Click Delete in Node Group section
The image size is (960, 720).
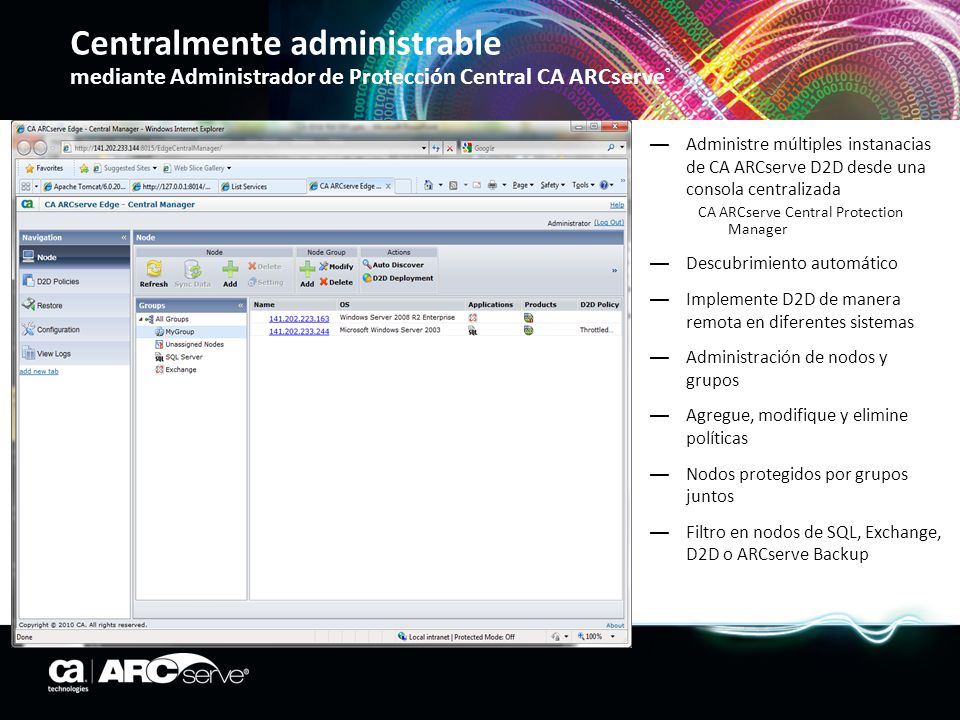coord(336,282)
